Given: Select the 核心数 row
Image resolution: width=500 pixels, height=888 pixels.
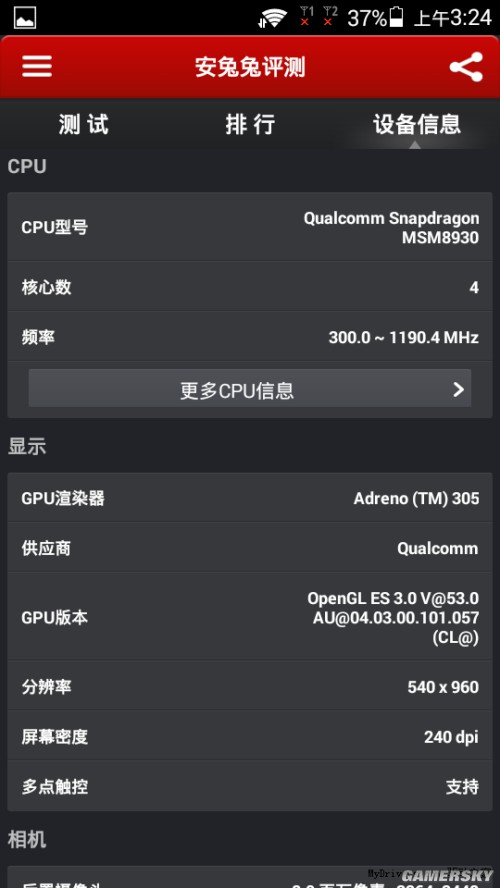Looking at the screenshot, I should click(250, 287).
